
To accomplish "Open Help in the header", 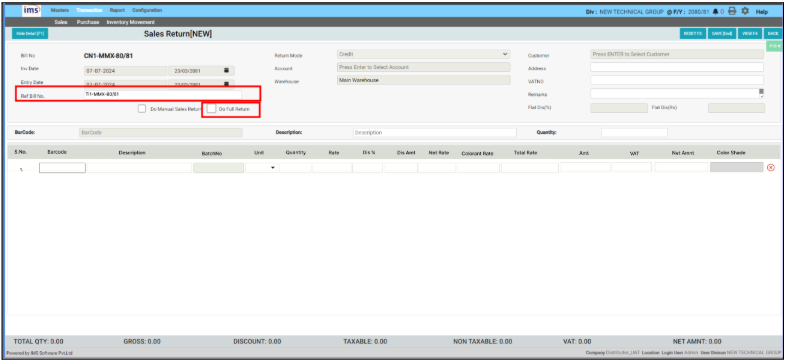I will click(761, 12).
